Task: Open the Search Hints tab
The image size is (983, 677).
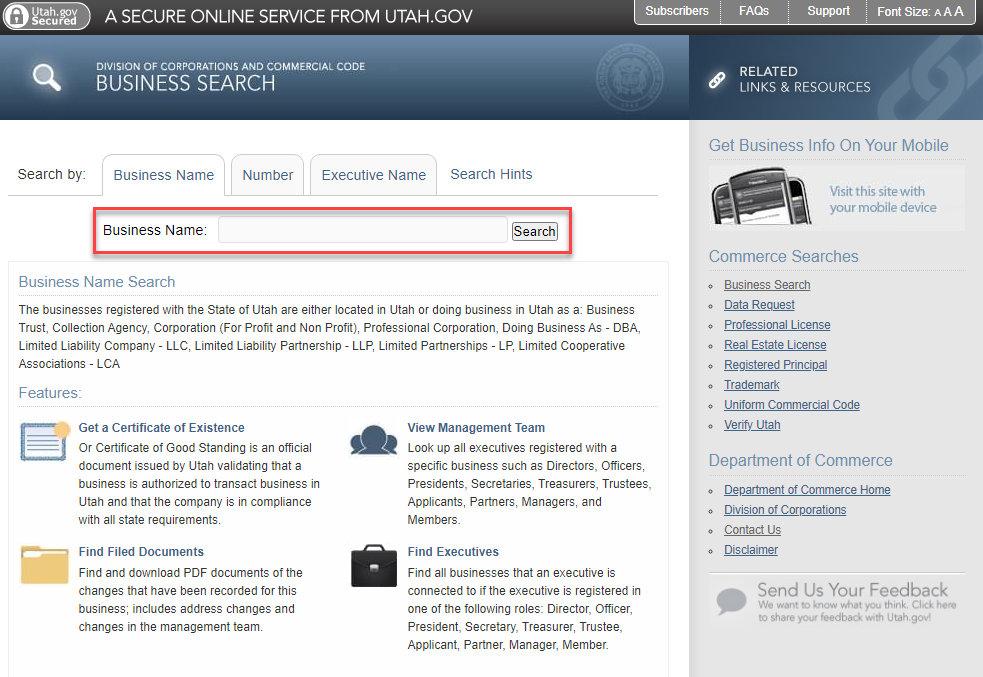Action: point(491,174)
